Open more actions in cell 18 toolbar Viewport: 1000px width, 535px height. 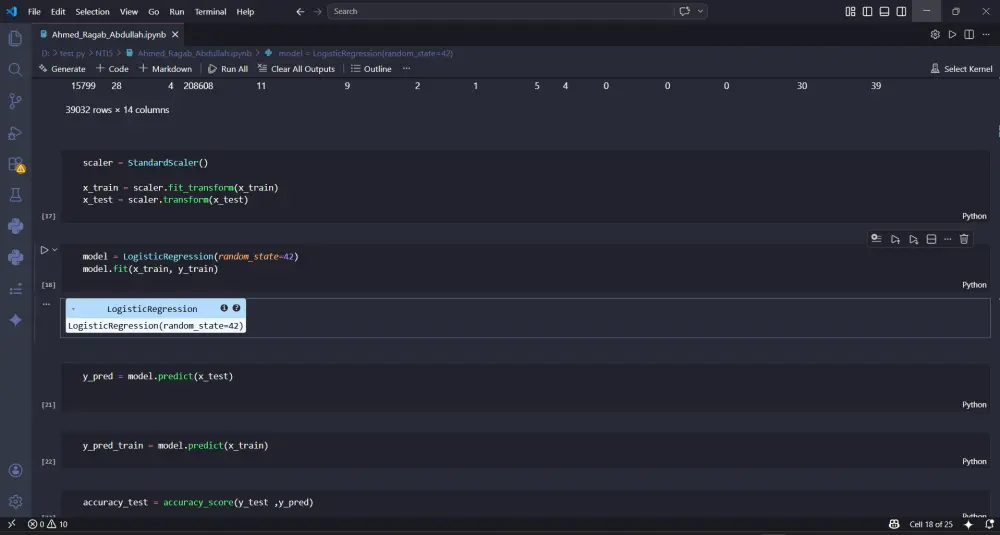[x=948, y=239]
